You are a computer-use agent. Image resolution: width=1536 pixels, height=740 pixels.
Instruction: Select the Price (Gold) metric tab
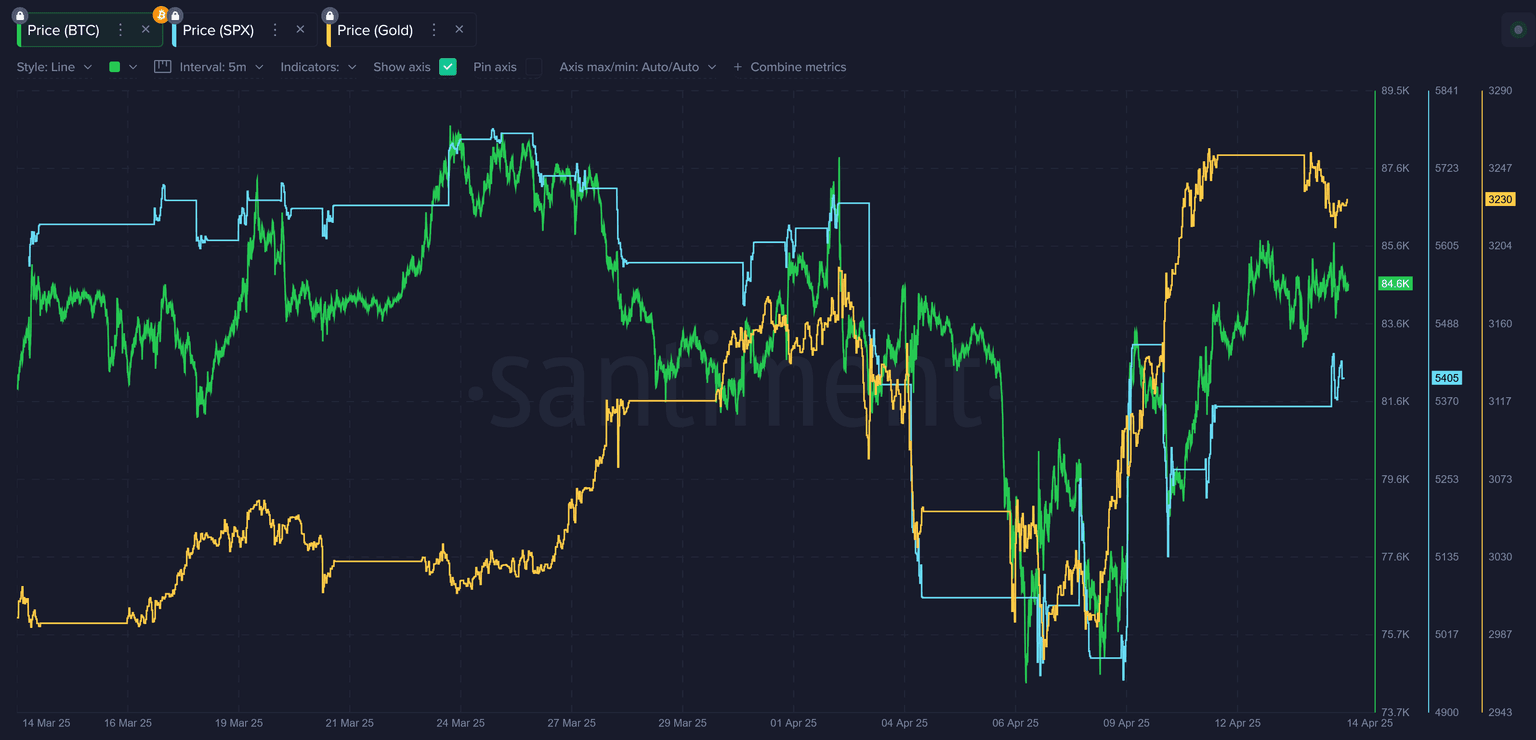point(375,30)
